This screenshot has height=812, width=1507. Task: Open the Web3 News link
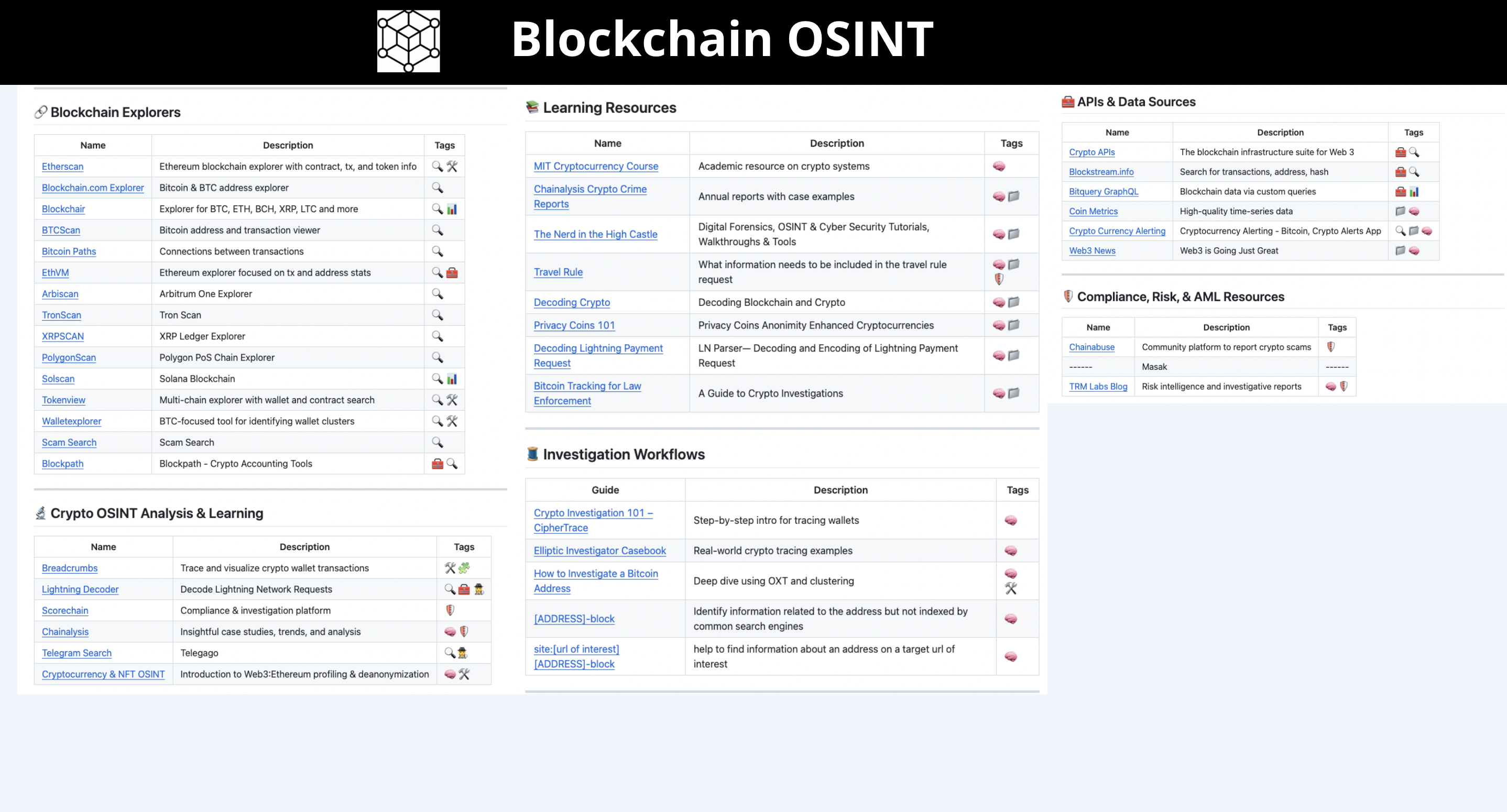pos(1092,251)
